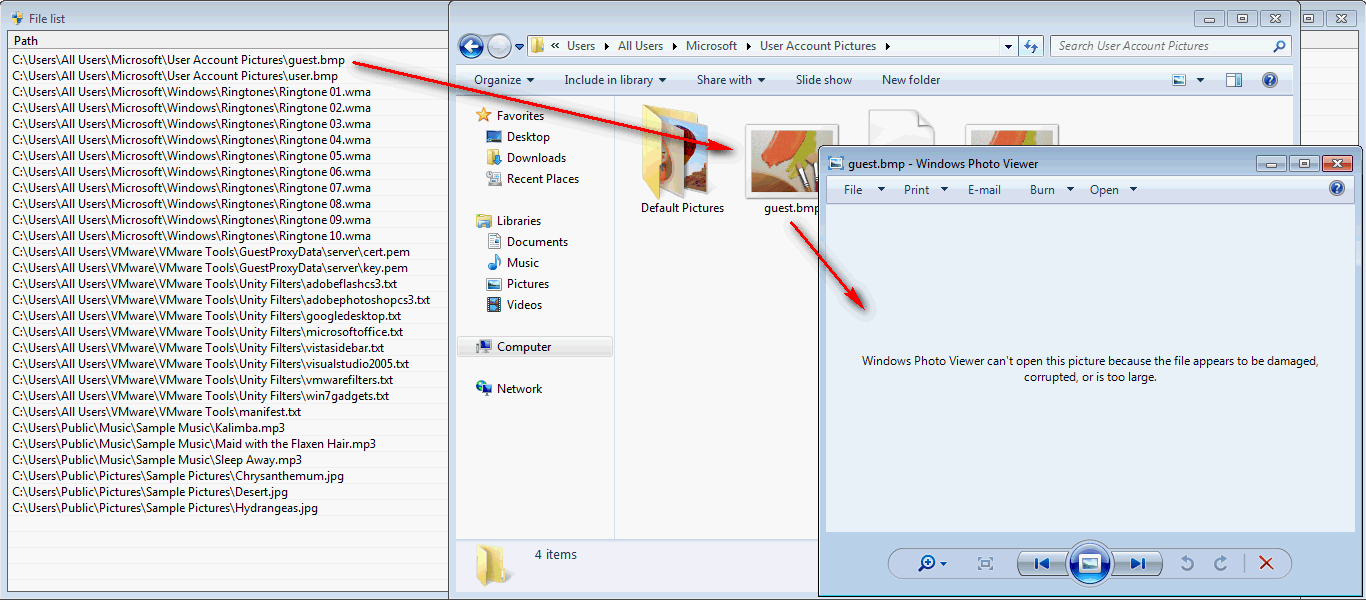This screenshot has height=600, width=1366.
Task: Select manifest.txt row in File list
Action: 157,412
